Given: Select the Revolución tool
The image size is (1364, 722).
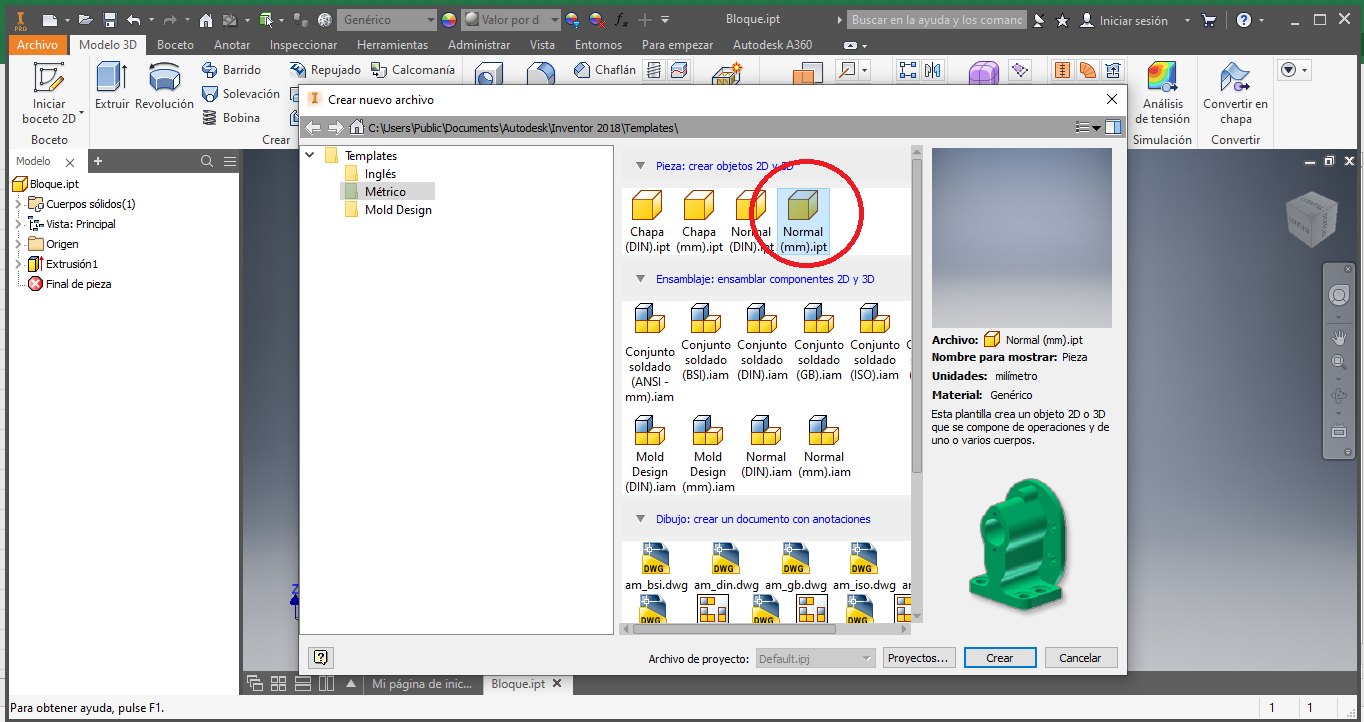Looking at the screenshot, I should [164, 86].
